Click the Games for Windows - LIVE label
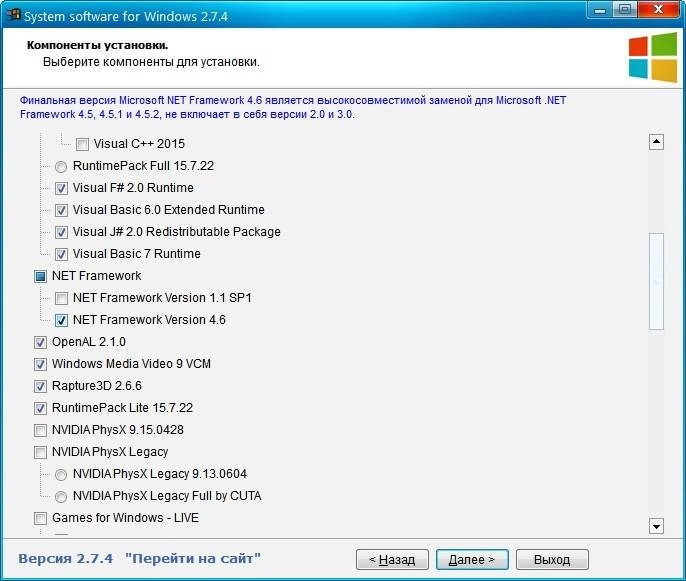The width and height of the screenshot is (686, 581). [x=125, y=518]
